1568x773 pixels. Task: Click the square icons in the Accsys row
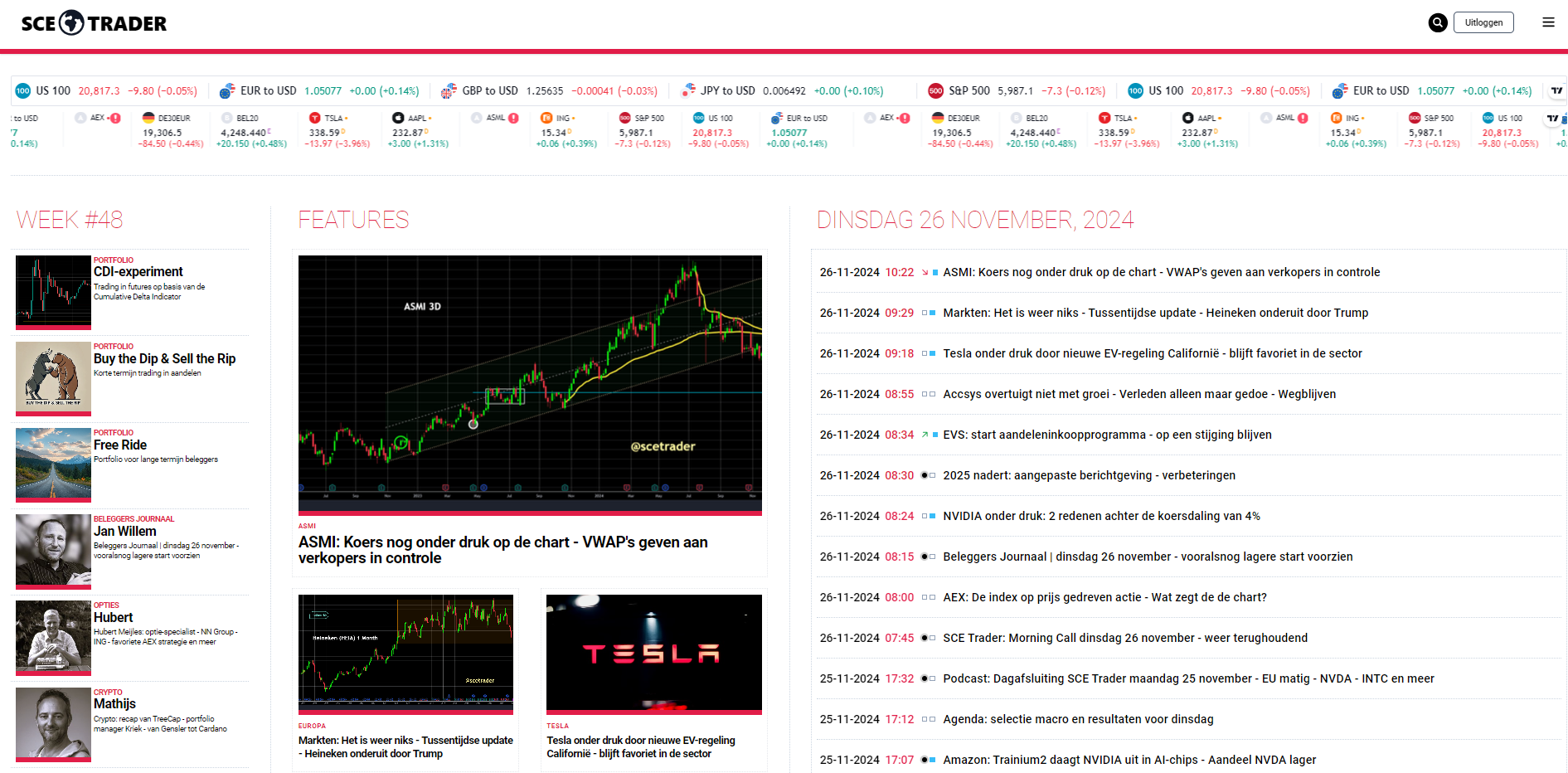929,394
